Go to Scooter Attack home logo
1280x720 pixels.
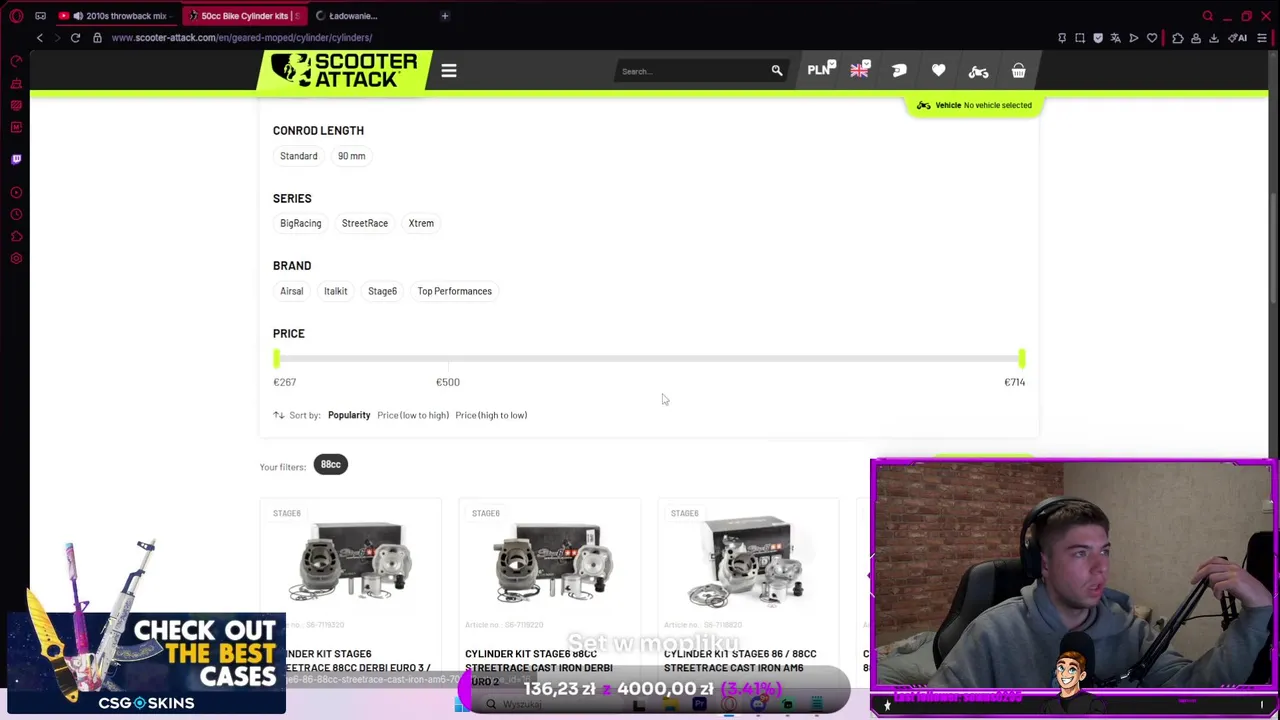[x=344, y=71]
